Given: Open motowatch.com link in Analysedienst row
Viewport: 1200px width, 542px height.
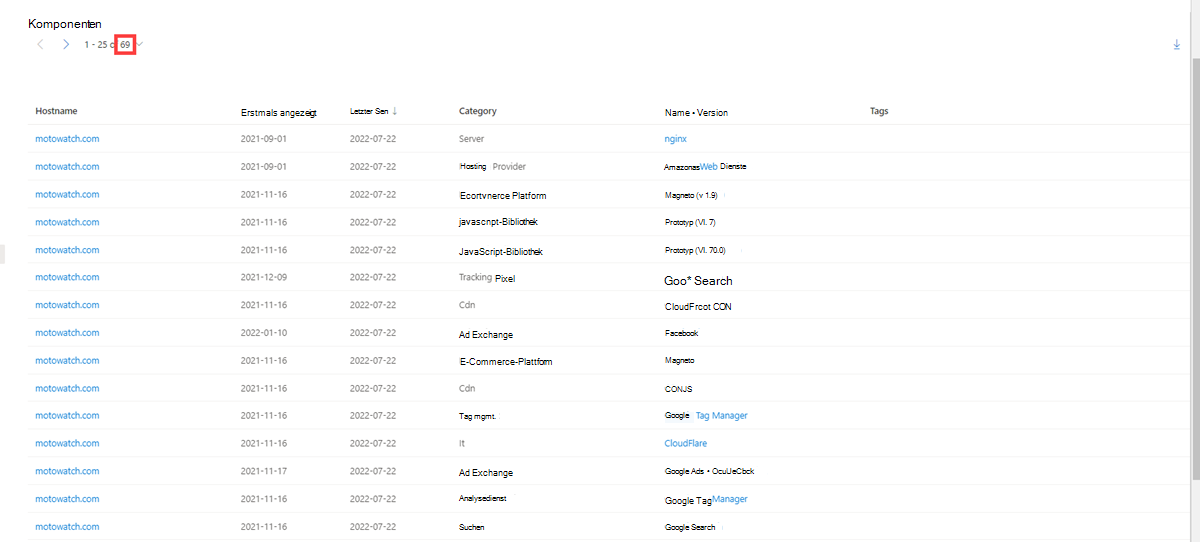Looking at the screenshot, I should 67,499.
